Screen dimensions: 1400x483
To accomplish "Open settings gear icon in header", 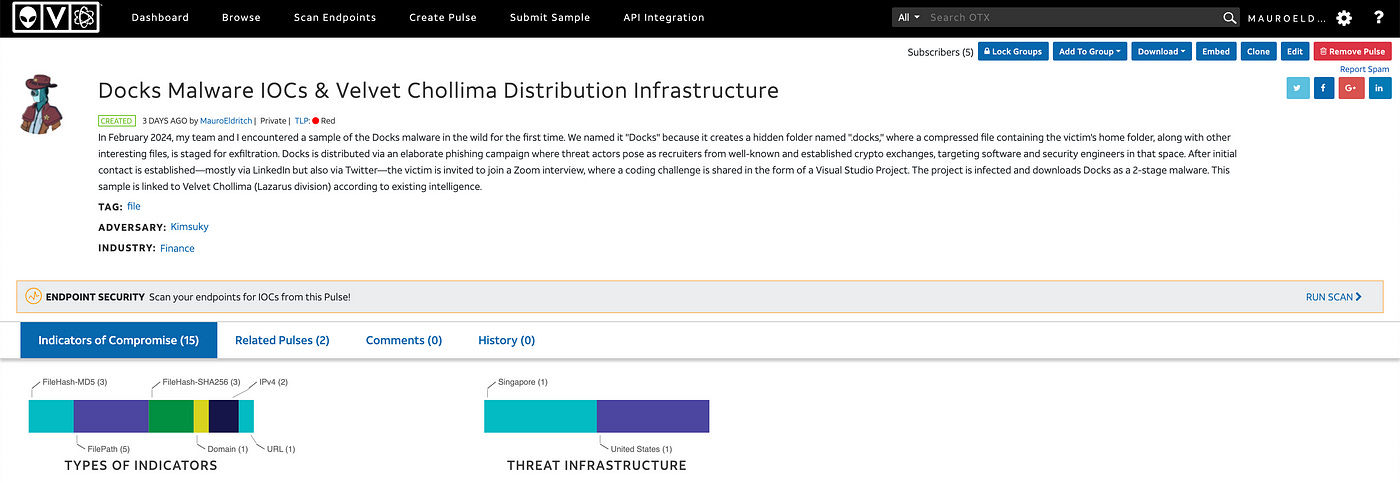I will click(1343, 18).
